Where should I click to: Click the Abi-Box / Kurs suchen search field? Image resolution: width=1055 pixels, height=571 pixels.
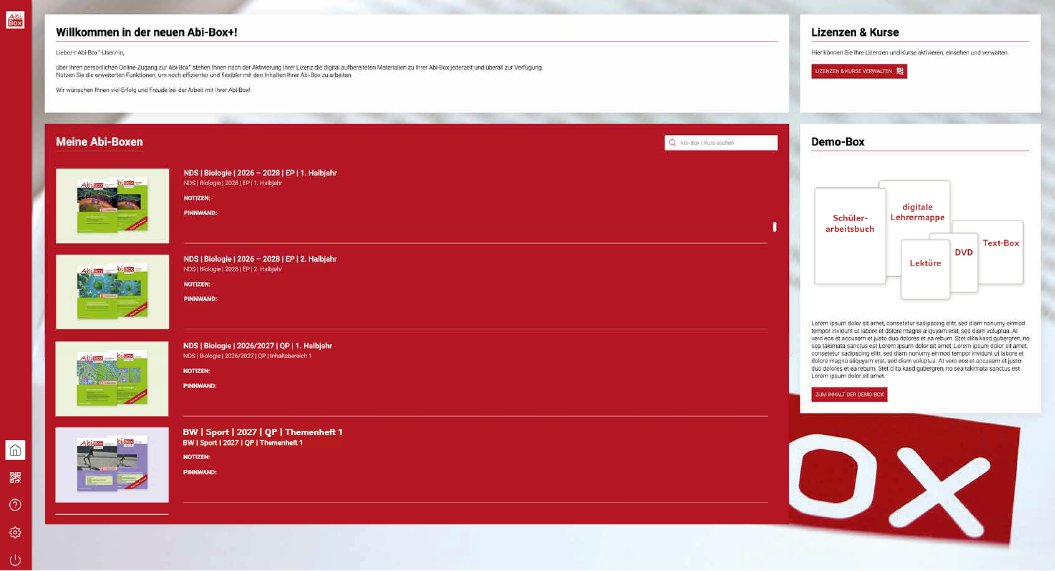point(726,143)
